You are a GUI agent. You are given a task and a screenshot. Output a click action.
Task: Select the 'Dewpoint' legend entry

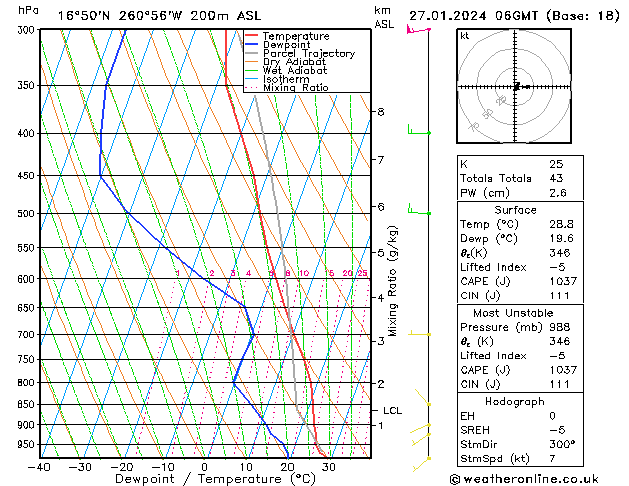coord(286,45)
